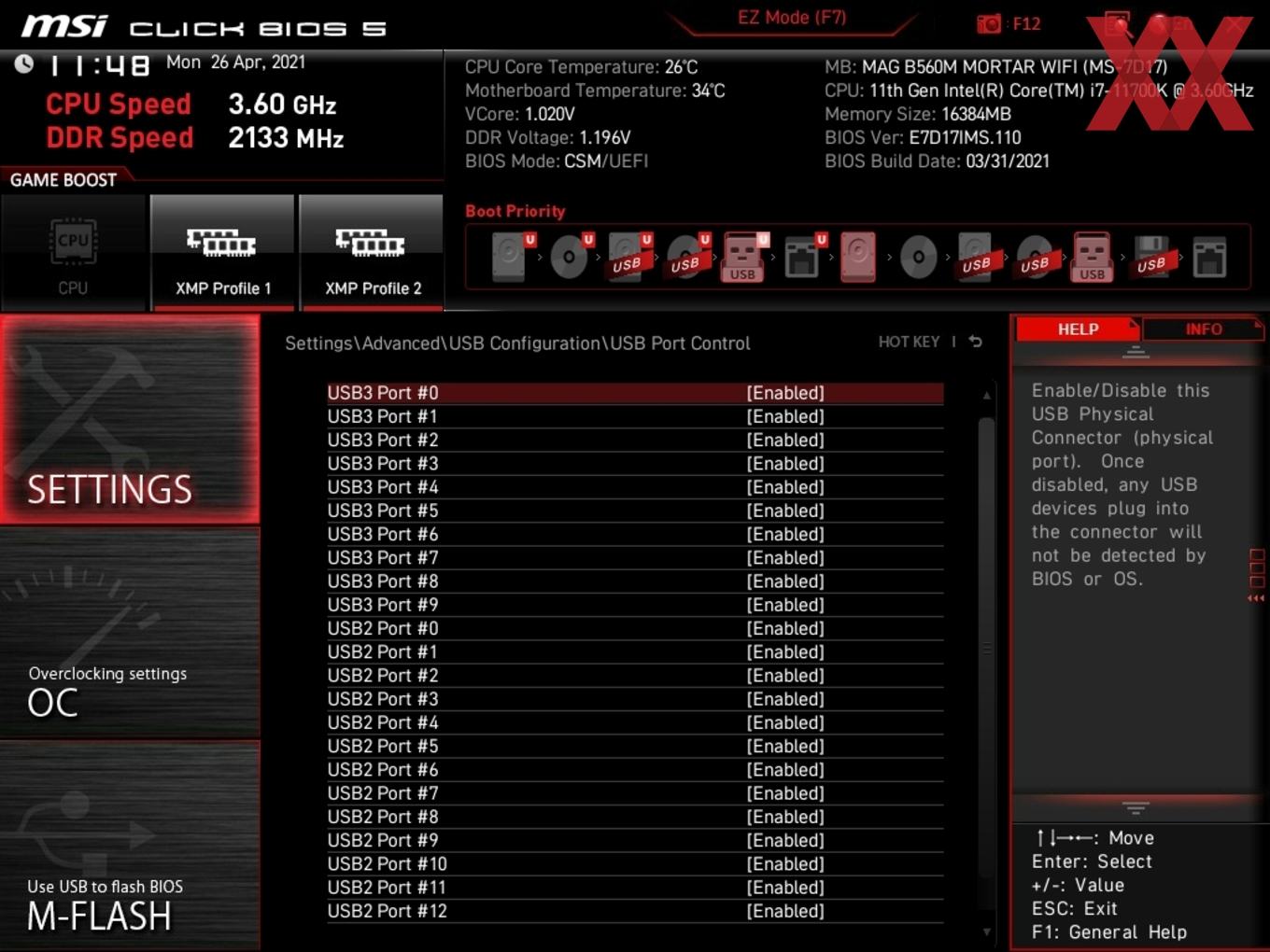Image resolution: width=1270 pixels, height=952 pixels.
Task: Switch to EZ Mode (F7)
Action: point(792,18)
